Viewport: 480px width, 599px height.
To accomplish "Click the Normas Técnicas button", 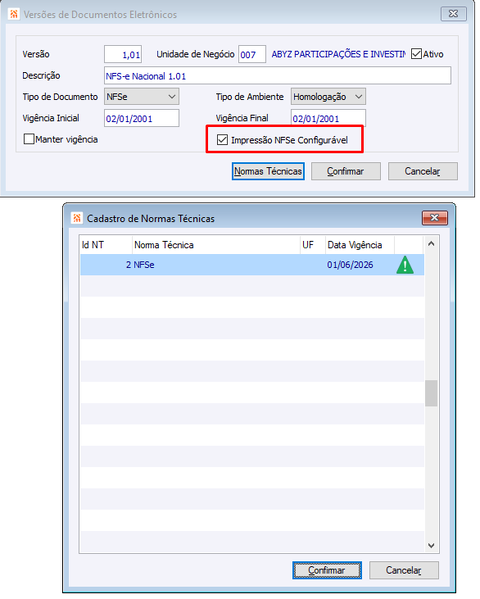I will (268, 171).
